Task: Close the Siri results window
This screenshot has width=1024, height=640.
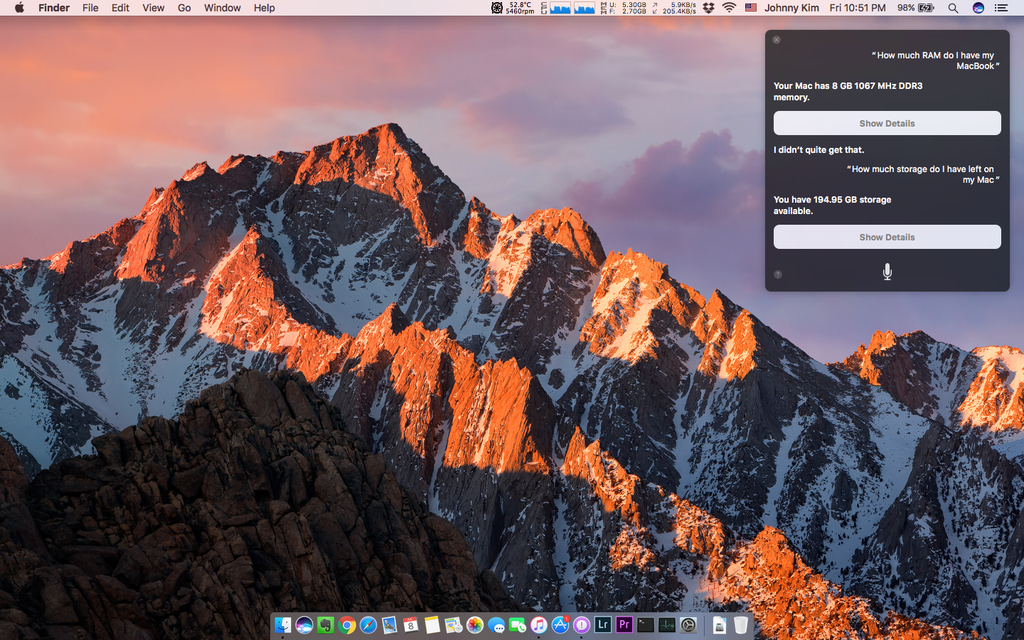Action: [776, 40]
